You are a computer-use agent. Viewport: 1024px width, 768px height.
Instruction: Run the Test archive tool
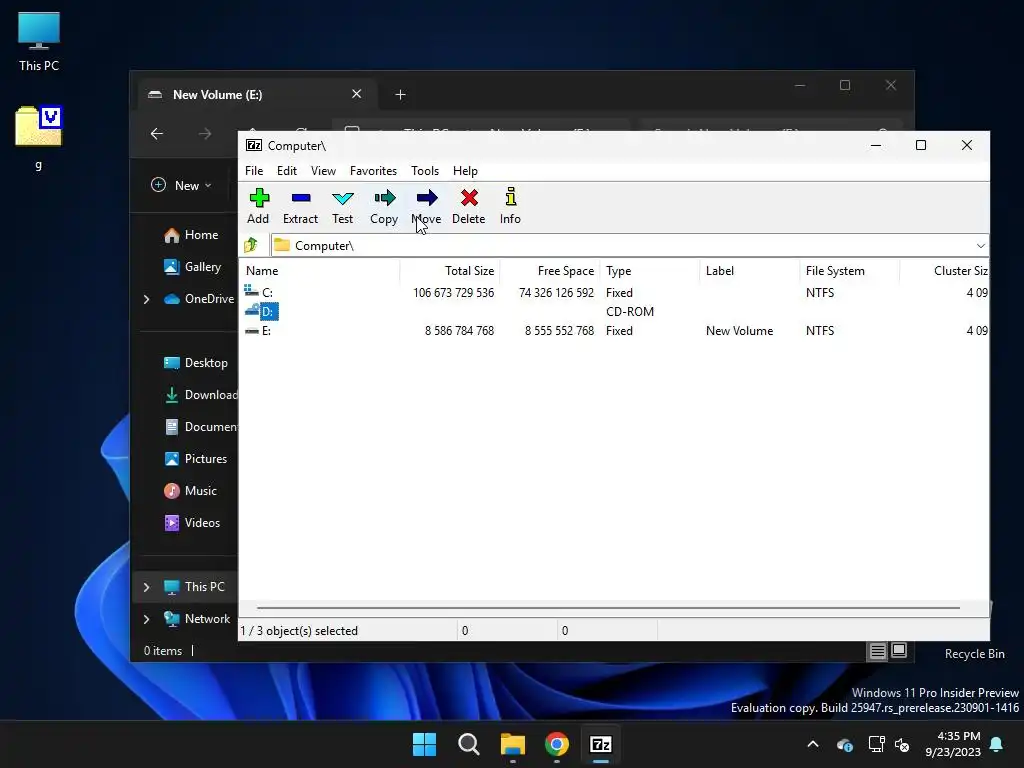click(342, 206)
